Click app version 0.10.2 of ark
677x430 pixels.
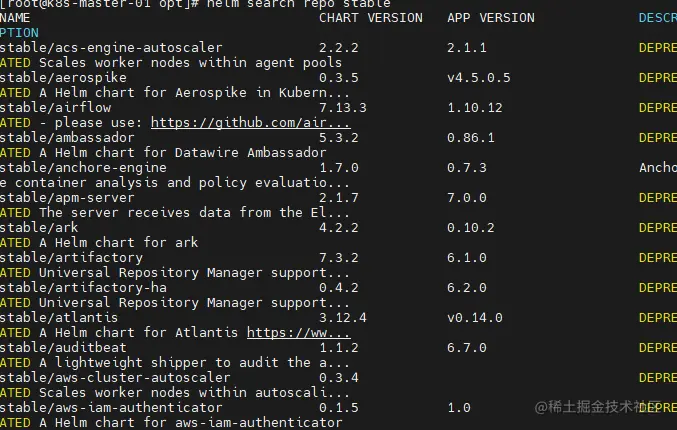tap(471, 228)
